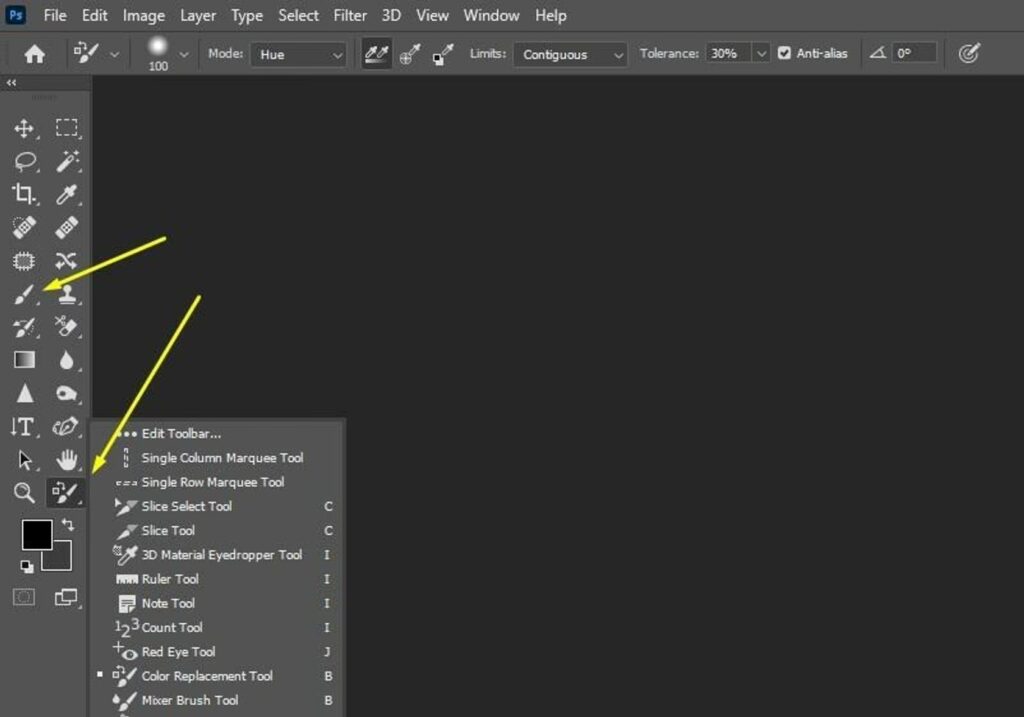Open the Filter menu

pos(350,15)
